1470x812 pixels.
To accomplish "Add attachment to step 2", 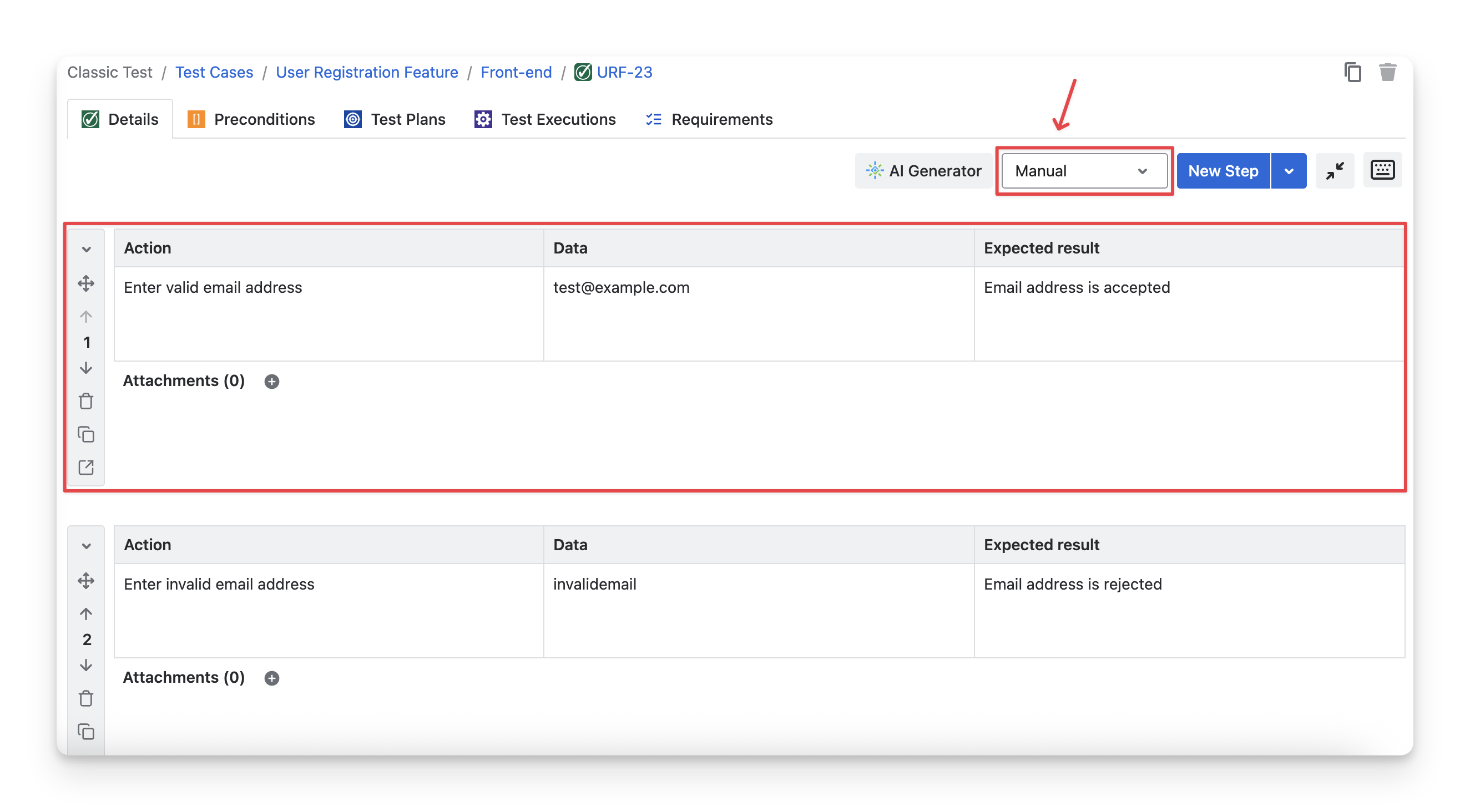I will tap(271, 678).
